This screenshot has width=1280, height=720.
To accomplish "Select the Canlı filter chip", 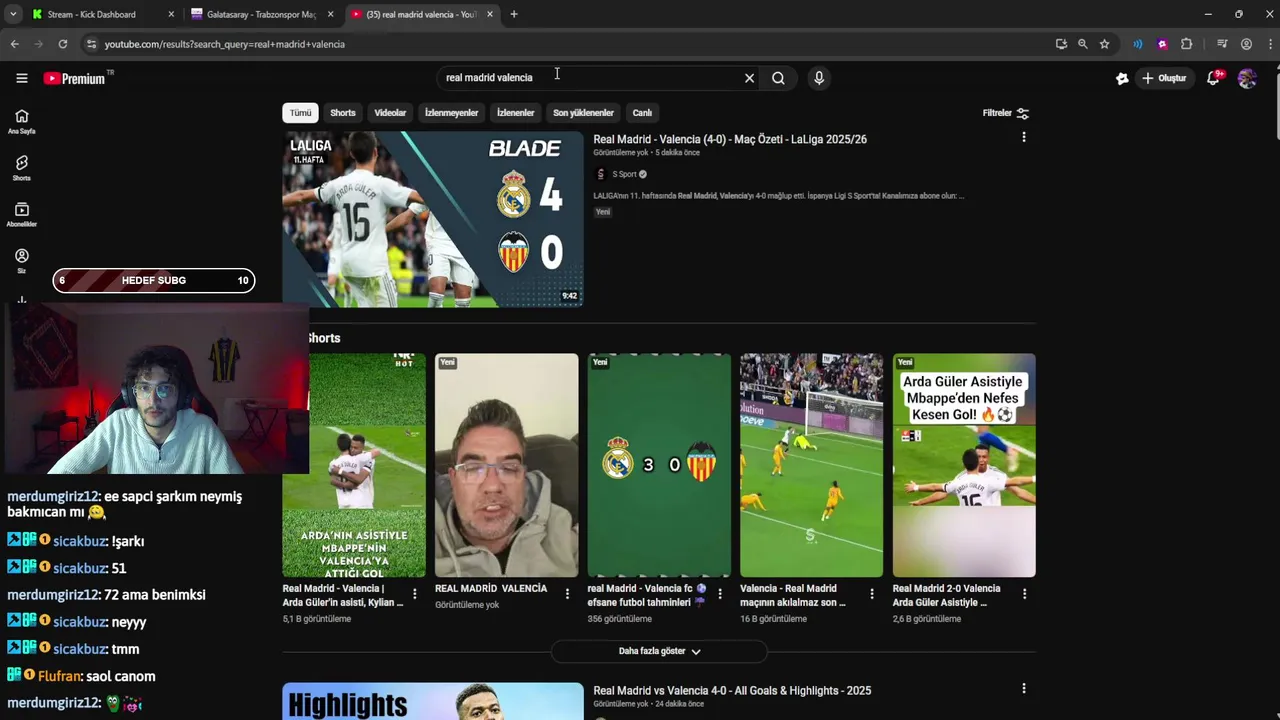I will click(642, 113).
